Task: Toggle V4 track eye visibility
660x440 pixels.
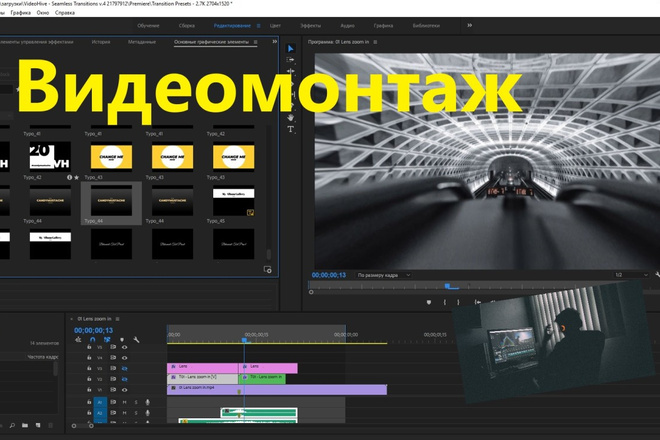Action: tap(124, 357)
